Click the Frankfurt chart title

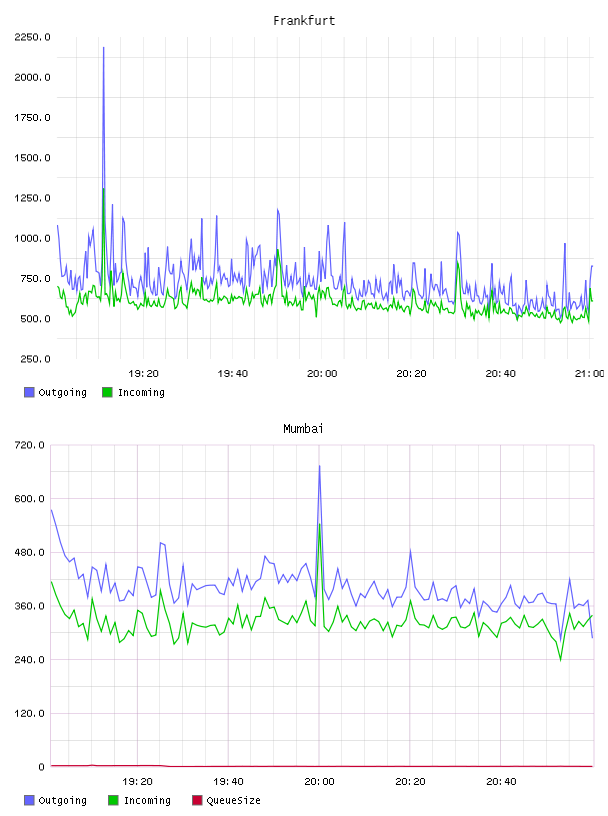pyautogui.click(x=304, y=21)
